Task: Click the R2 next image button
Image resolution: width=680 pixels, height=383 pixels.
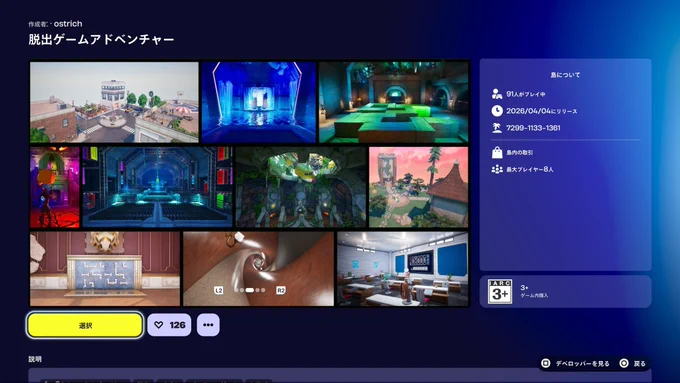Action: tap(281, 290)
